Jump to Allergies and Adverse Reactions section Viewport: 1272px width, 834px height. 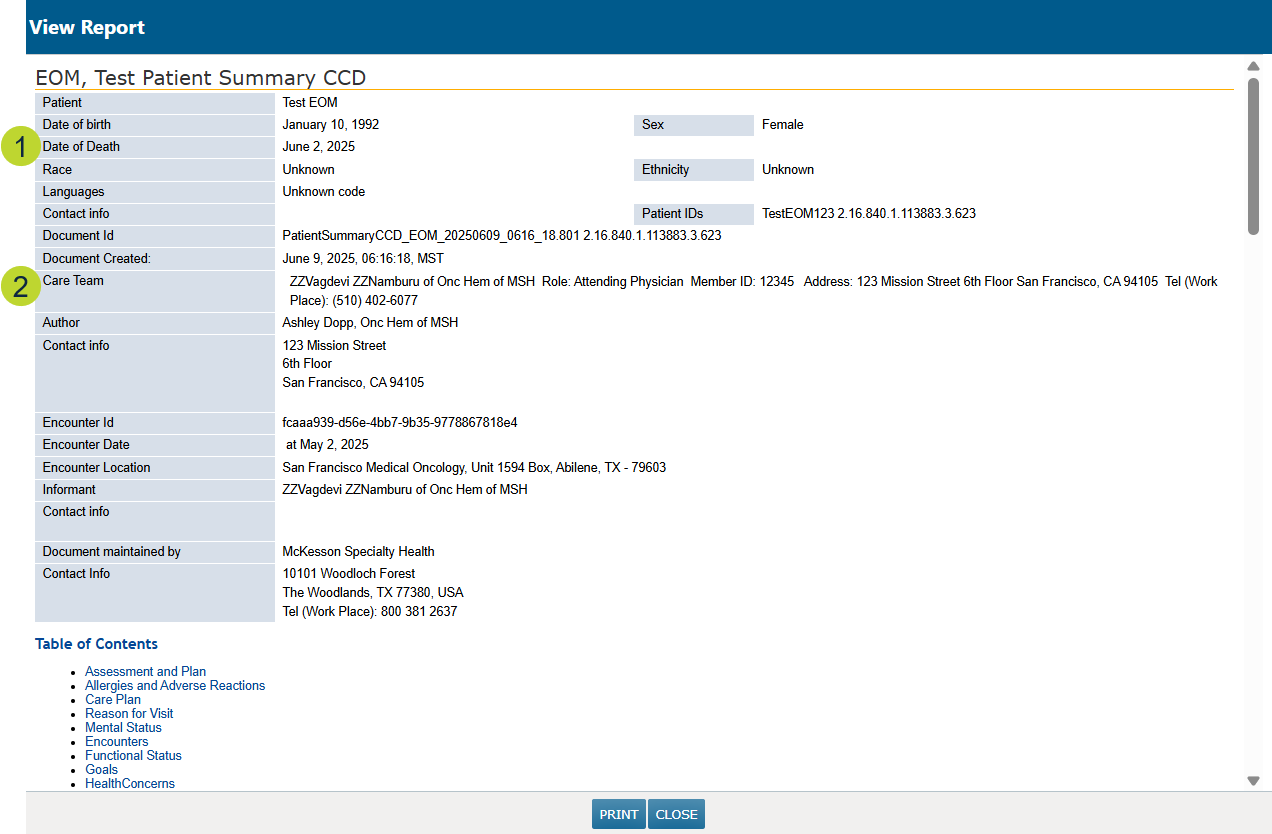[175, 686]
